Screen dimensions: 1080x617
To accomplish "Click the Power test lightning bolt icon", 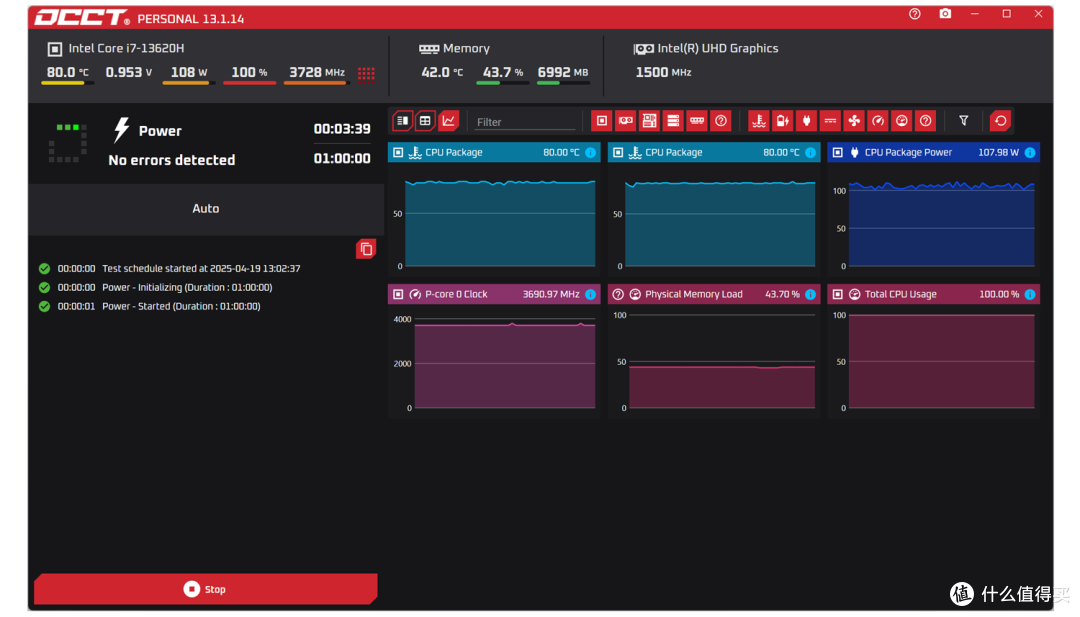I will pos(121,129).
